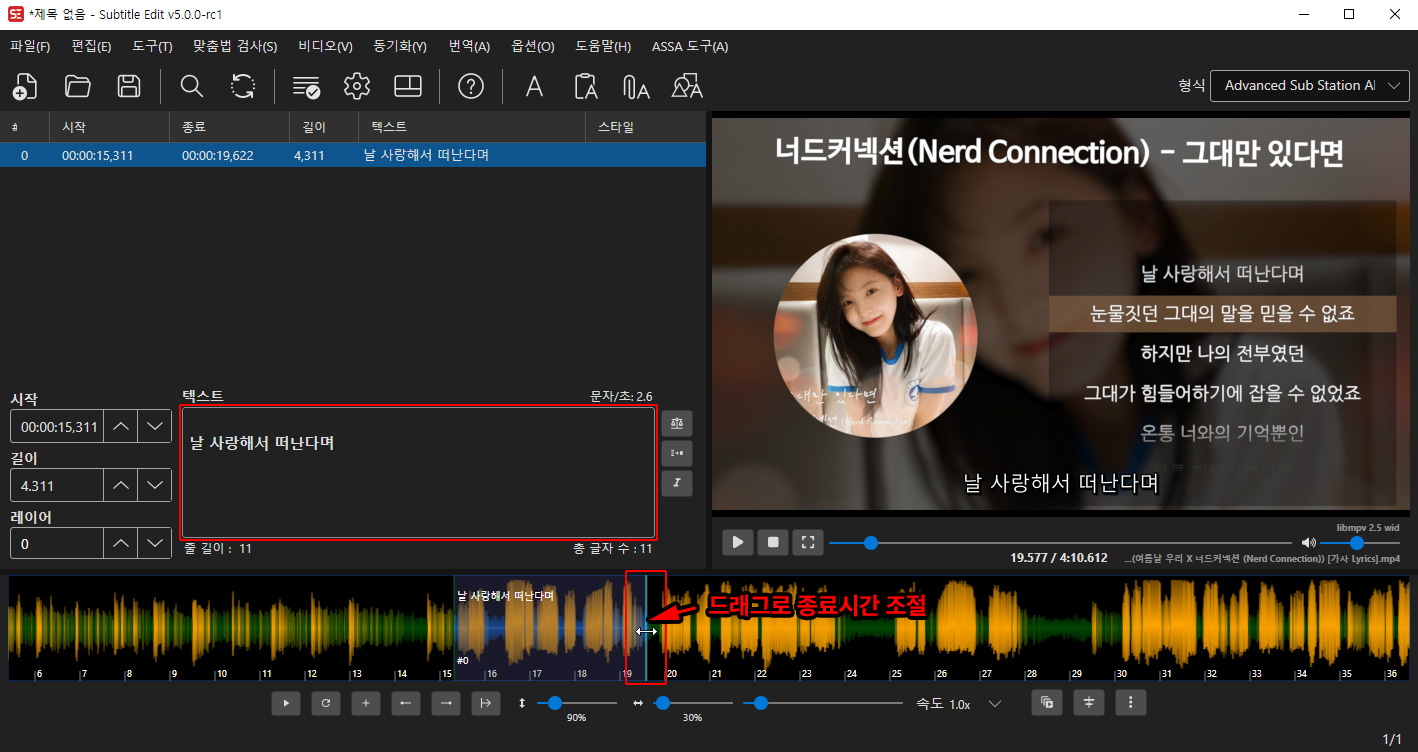This screenshot has width=1418, height=752.
Task: Click the Replace circular arrows icon
Action: click(243, 86)
